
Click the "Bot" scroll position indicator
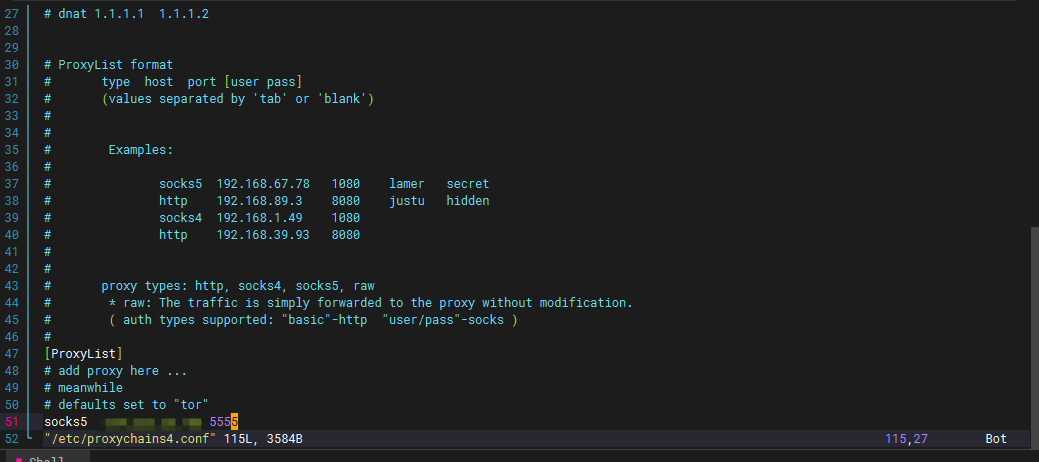click(x=996, y=439)
